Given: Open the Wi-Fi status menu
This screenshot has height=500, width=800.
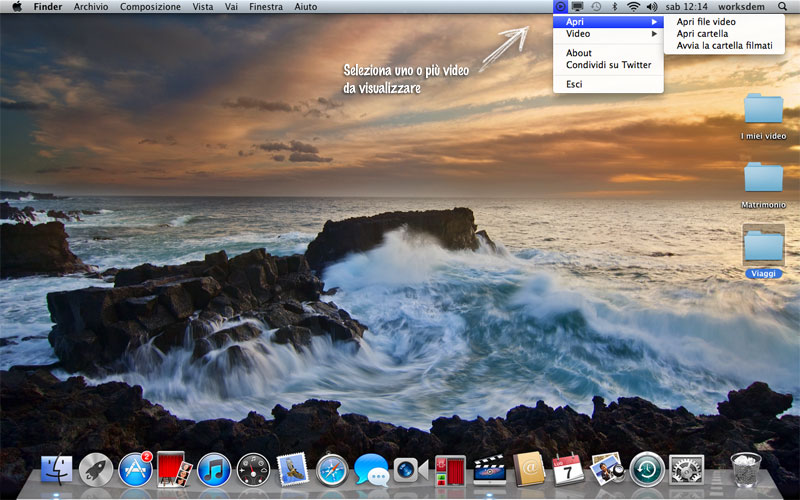Looking at the screenshot, I should (633, 7).
